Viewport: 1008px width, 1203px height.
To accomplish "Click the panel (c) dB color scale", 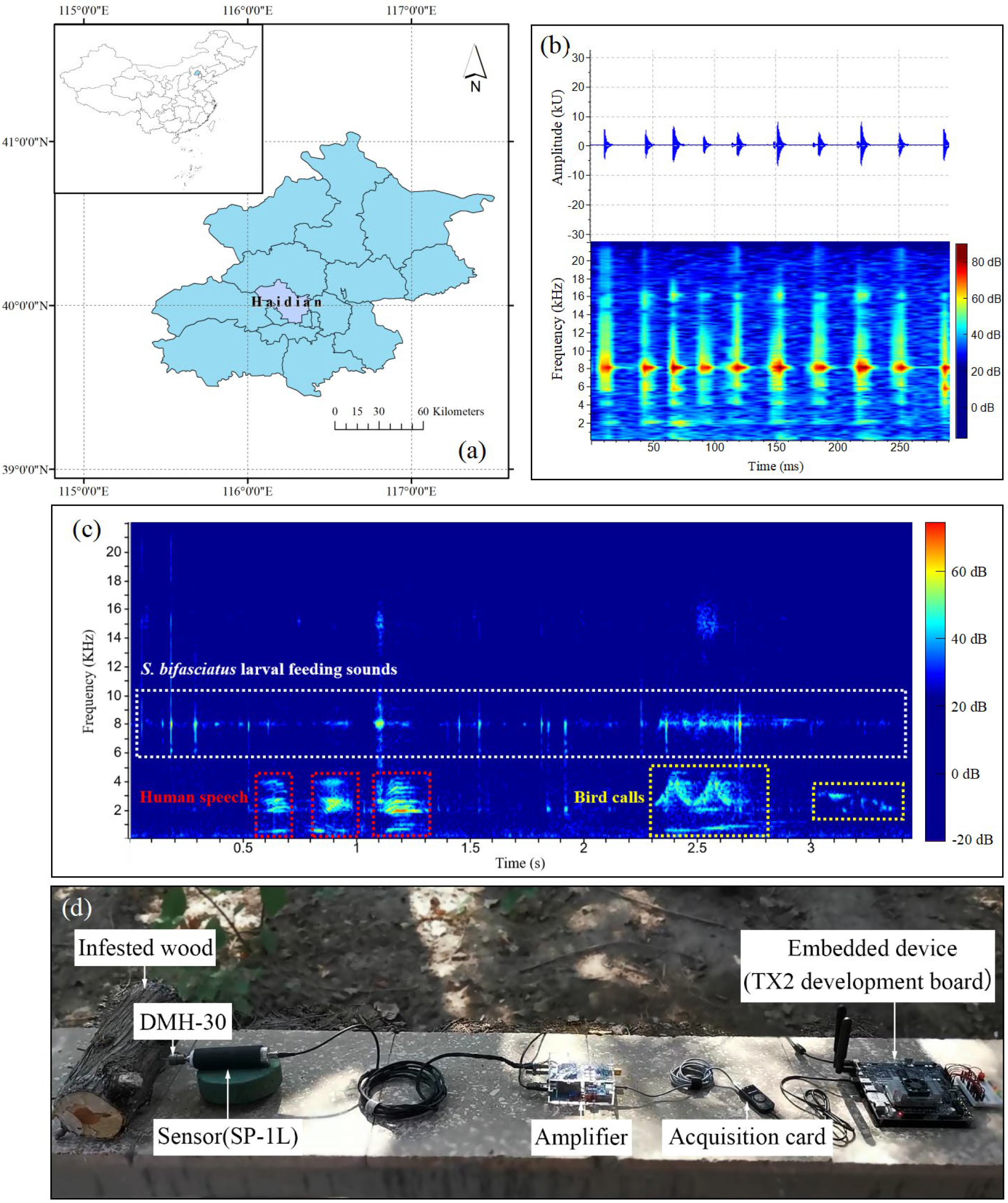I will (x=935, y=681).
